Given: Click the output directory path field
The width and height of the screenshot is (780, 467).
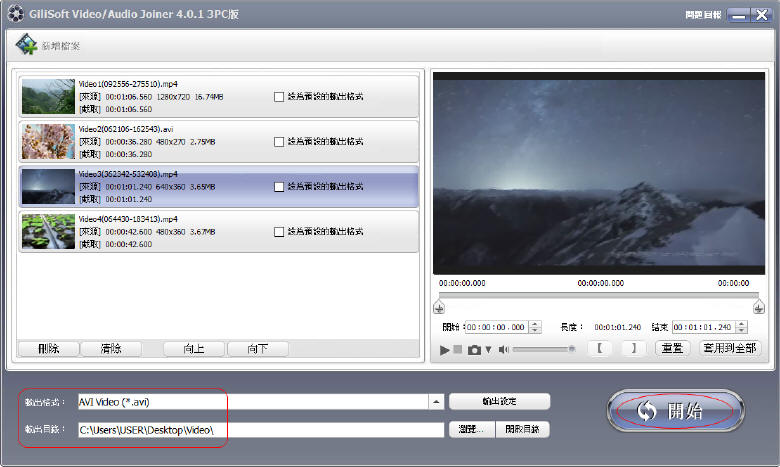Looking at the screenshot, I should click(x=260, y=430).
